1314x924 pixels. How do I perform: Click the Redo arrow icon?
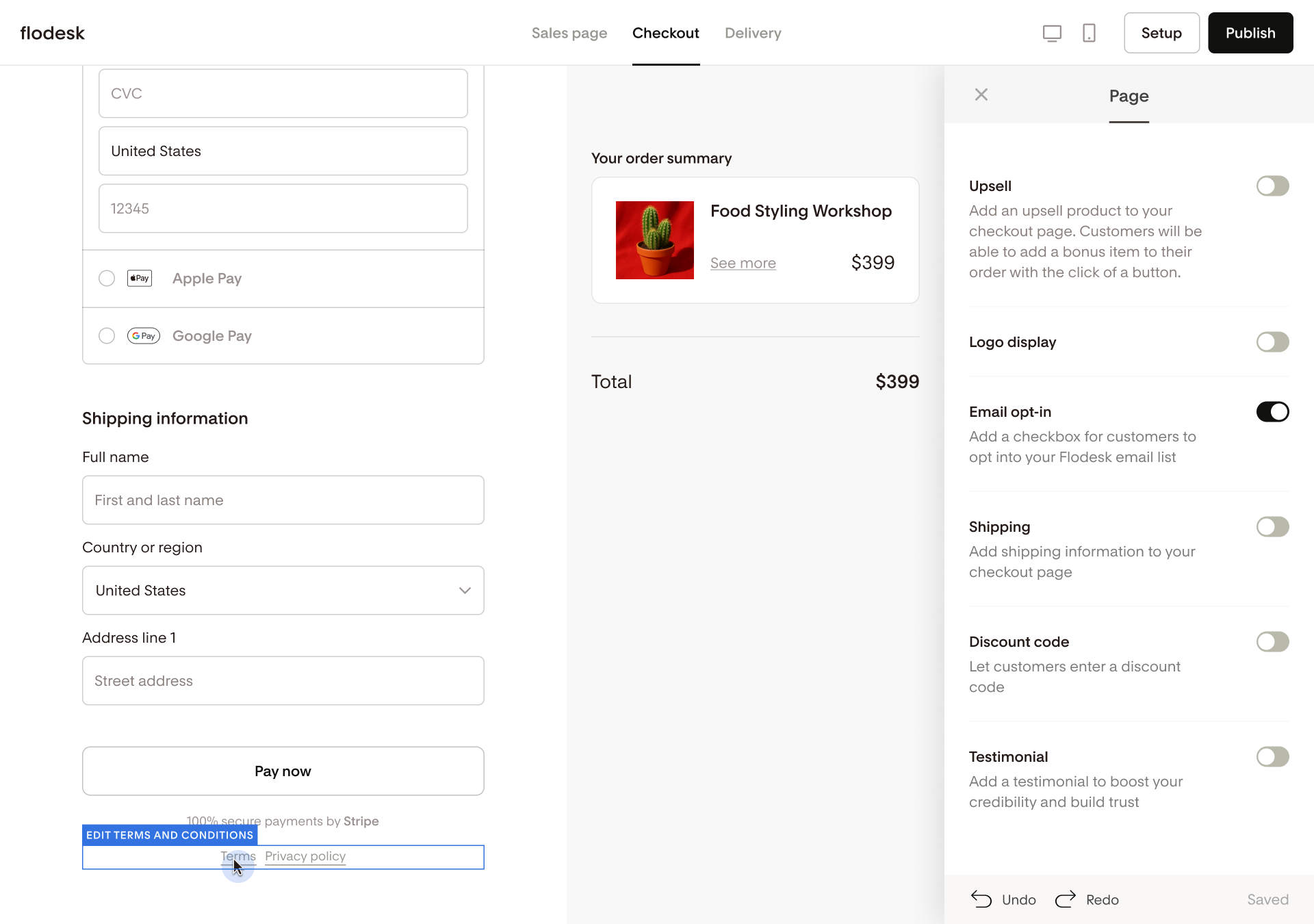click(1066, 899)
